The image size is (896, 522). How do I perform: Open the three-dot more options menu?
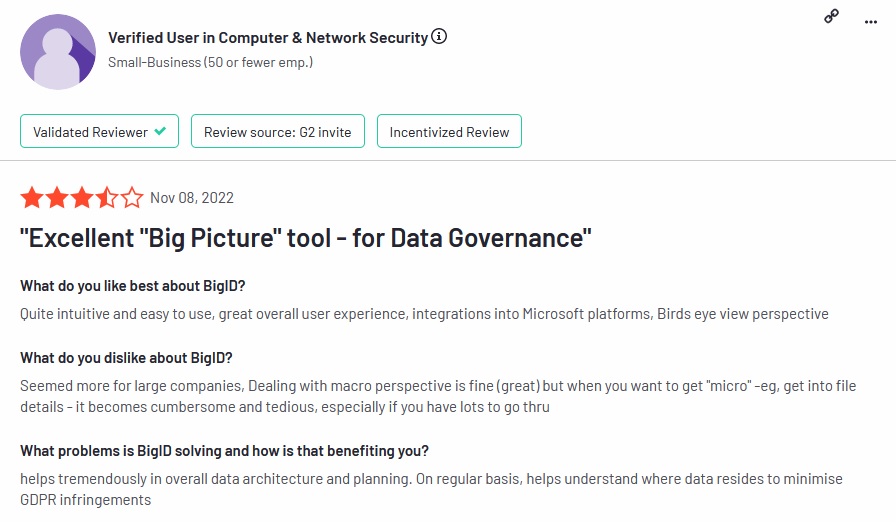point(870,20)
